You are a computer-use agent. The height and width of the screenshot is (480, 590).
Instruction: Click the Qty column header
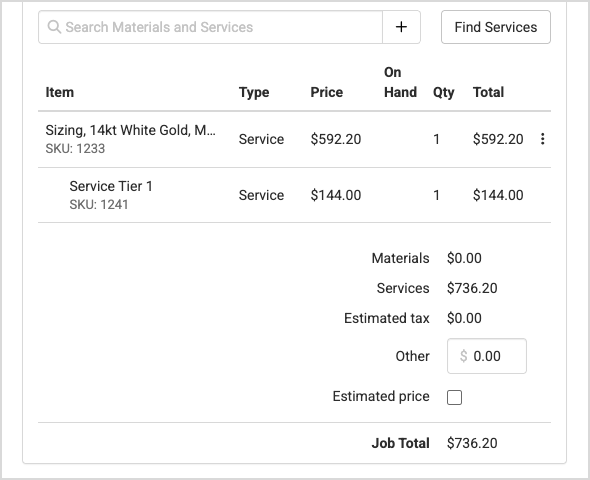pyautogui.click(x=444, y=92)
